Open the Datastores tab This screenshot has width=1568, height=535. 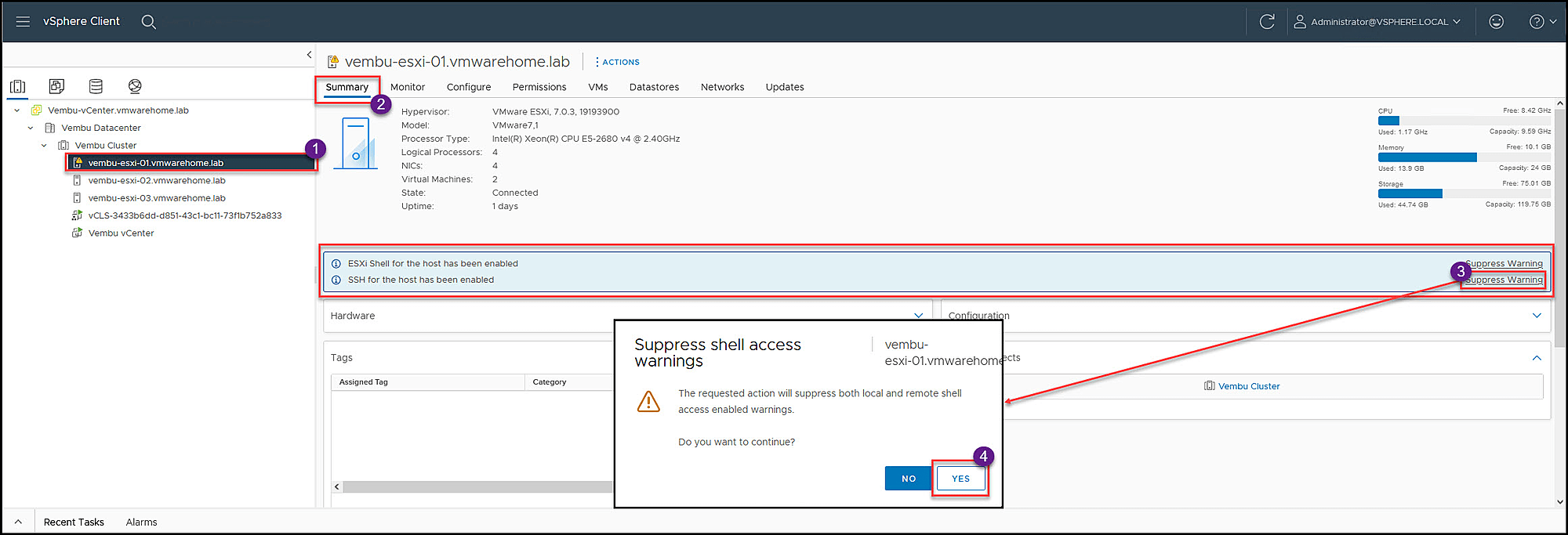pos(654,87)
